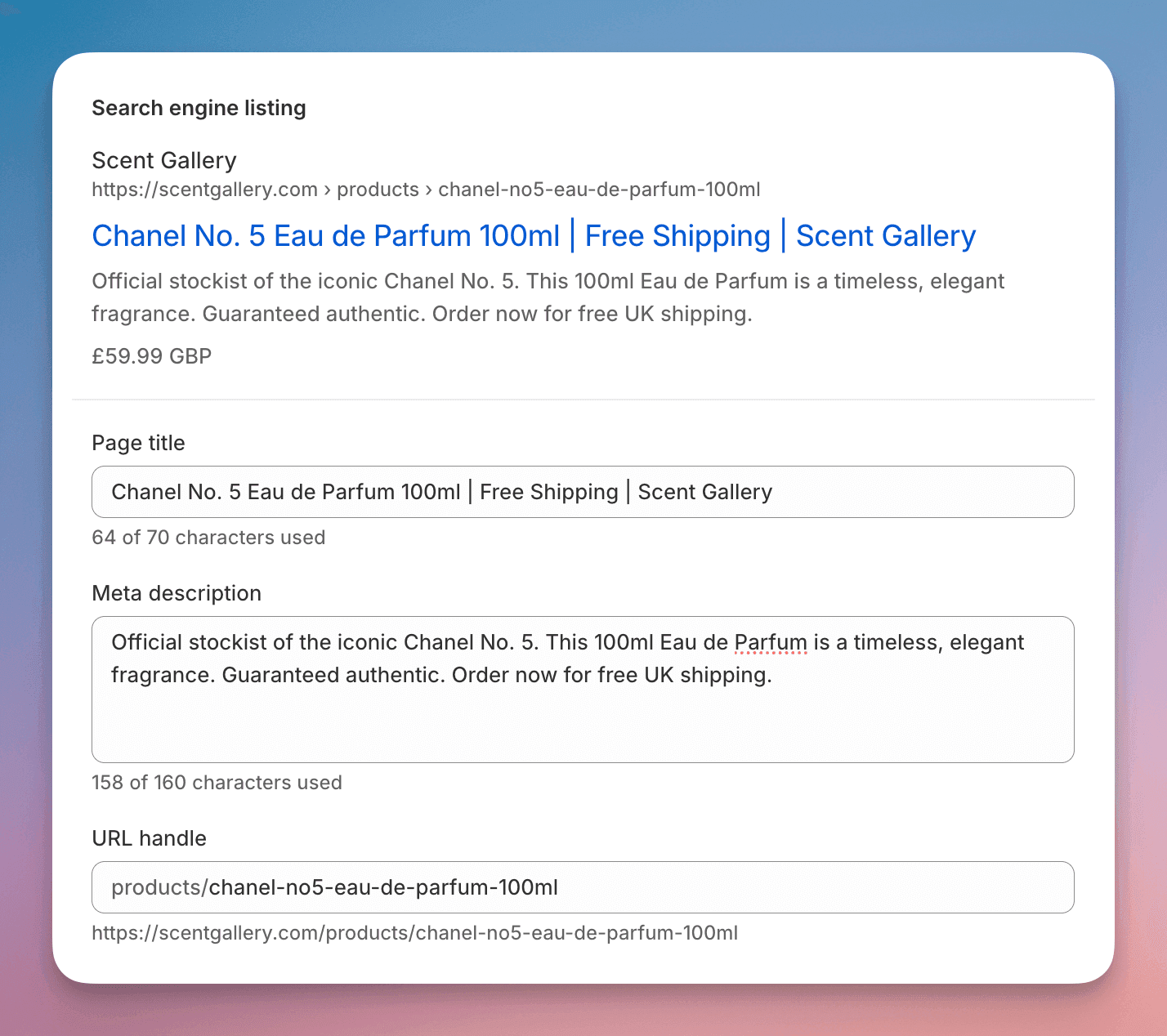The image size is (1167, 1036).
Task: Select the 64 of 70 characters counter
Action: 208,538
